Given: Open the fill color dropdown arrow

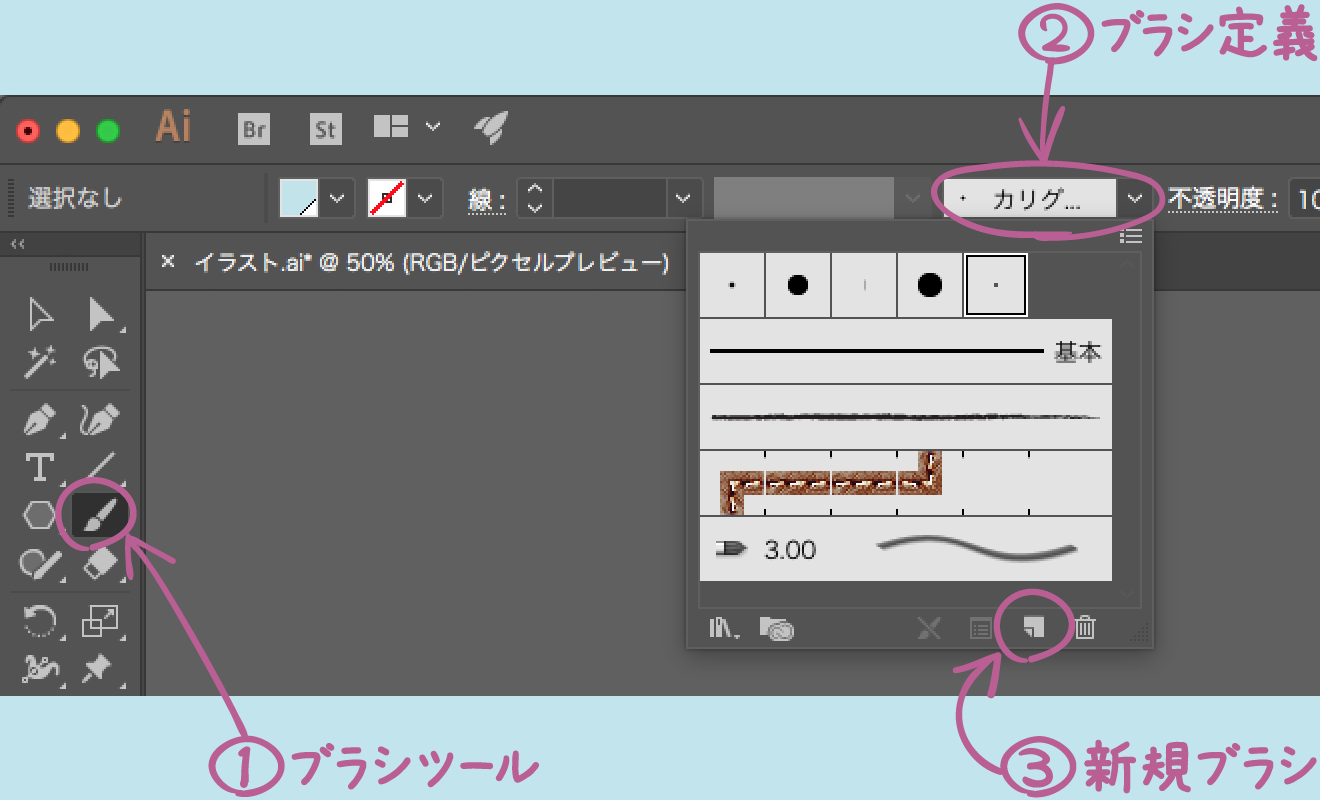Looking at the screenshot, I should point(337,197).
